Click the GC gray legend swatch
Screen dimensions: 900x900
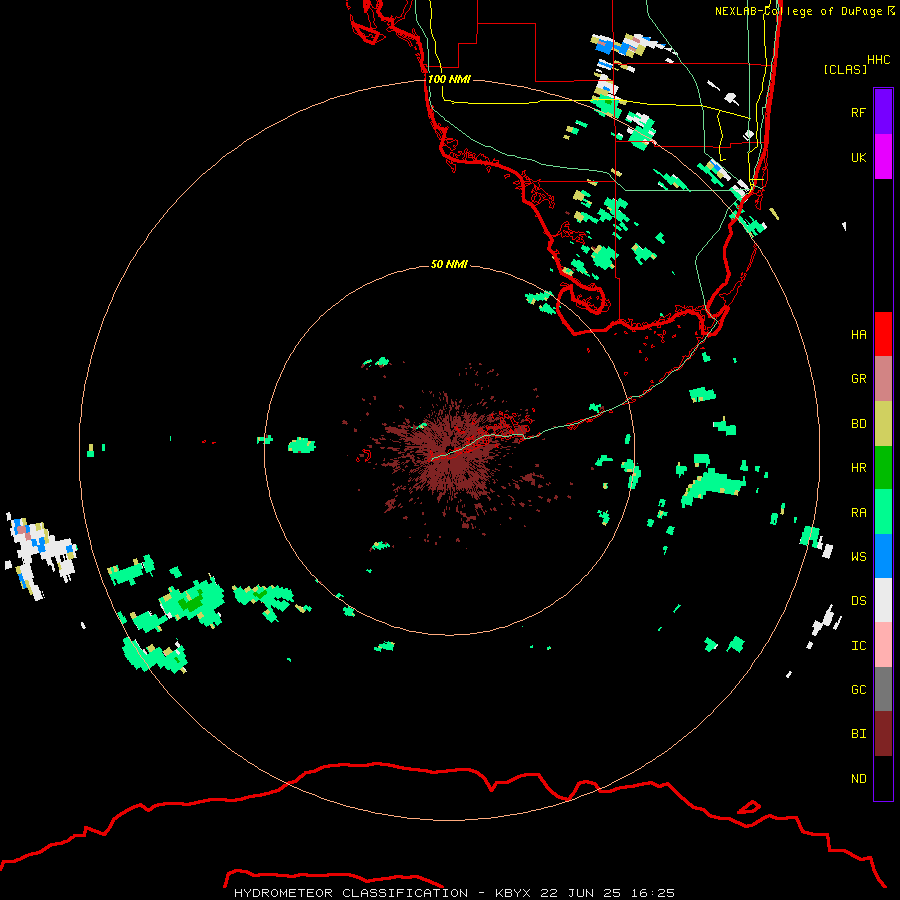point(883,689)
